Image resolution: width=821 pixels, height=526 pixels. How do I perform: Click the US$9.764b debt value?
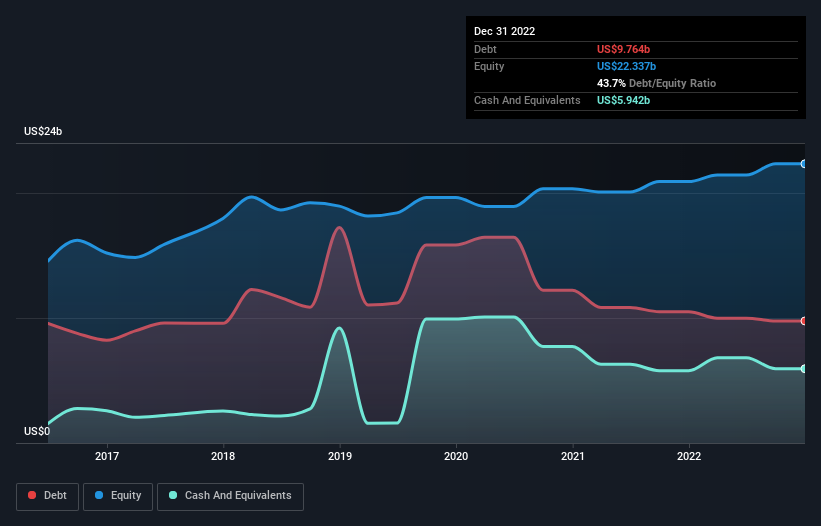pos(623,49)
